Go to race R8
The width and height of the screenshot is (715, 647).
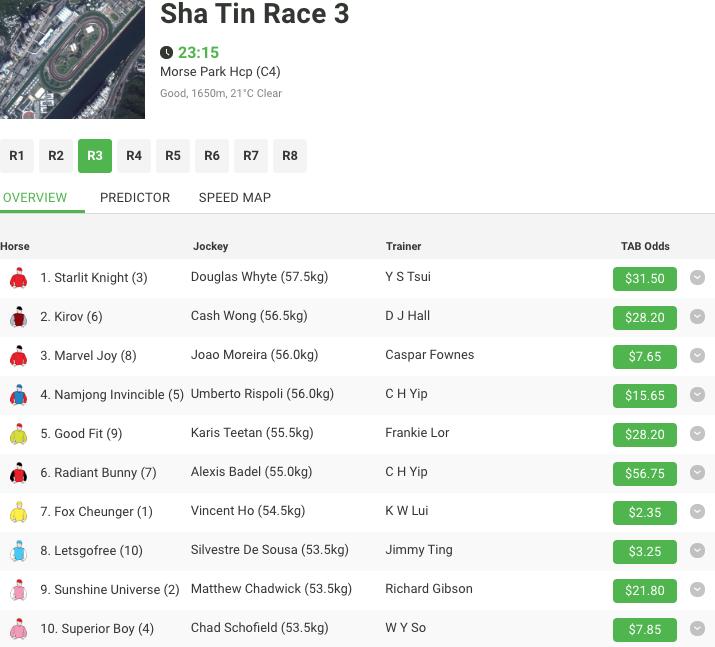tap(290, 156)
